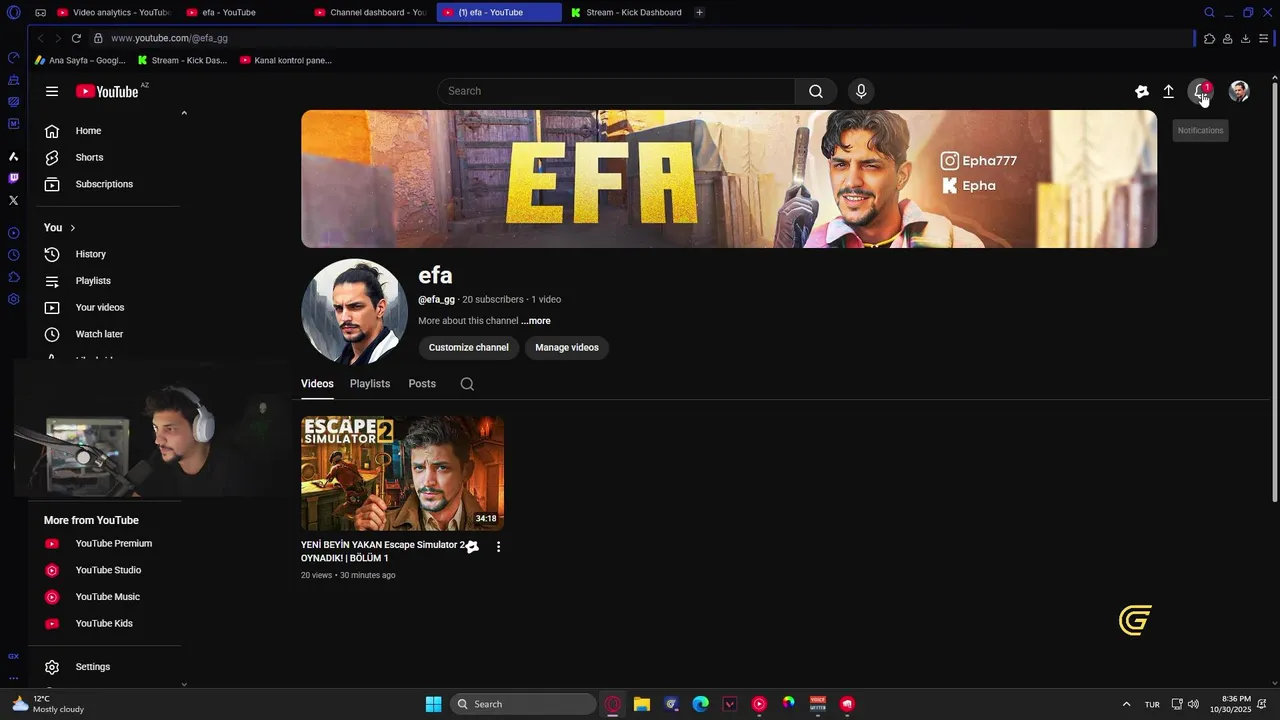This screenshot has width=1280, height=720.
Task: Click the upload arrow icon in YouTube header
Action: coord(1168,91)
